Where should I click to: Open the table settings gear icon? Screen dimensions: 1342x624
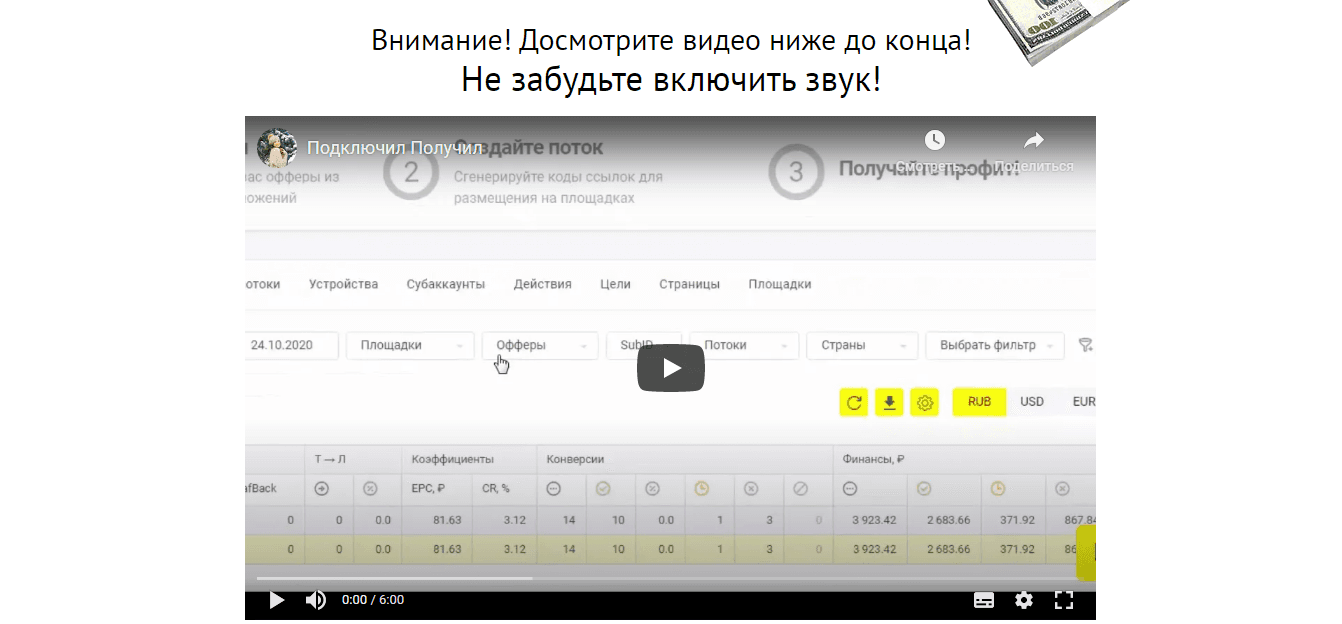[x=925, y=402]
